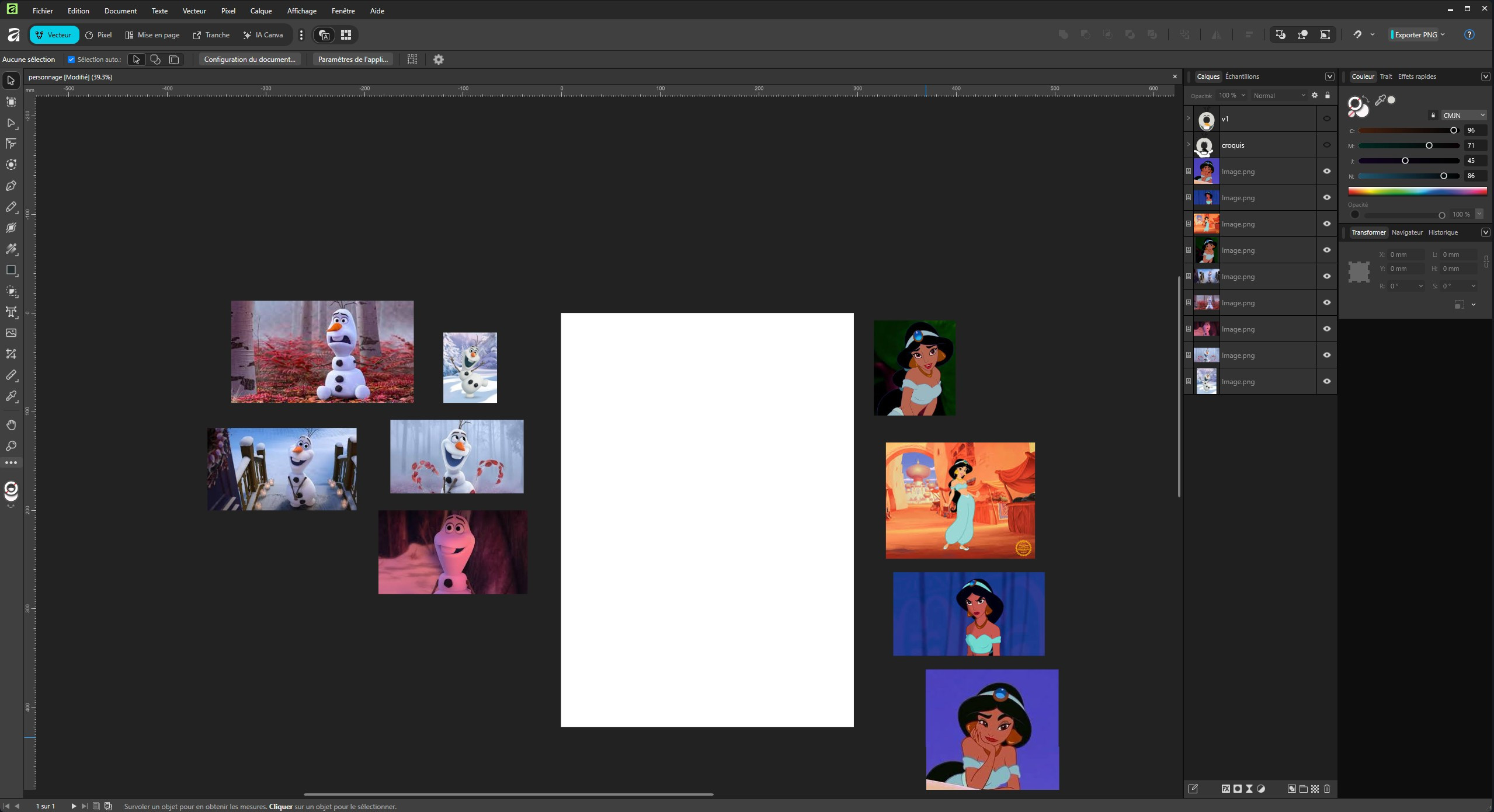Viewport: 1494px width, 812px height.
Task: Select the Pencil tool
Action: pyautogui.click(x=11, y=207)
